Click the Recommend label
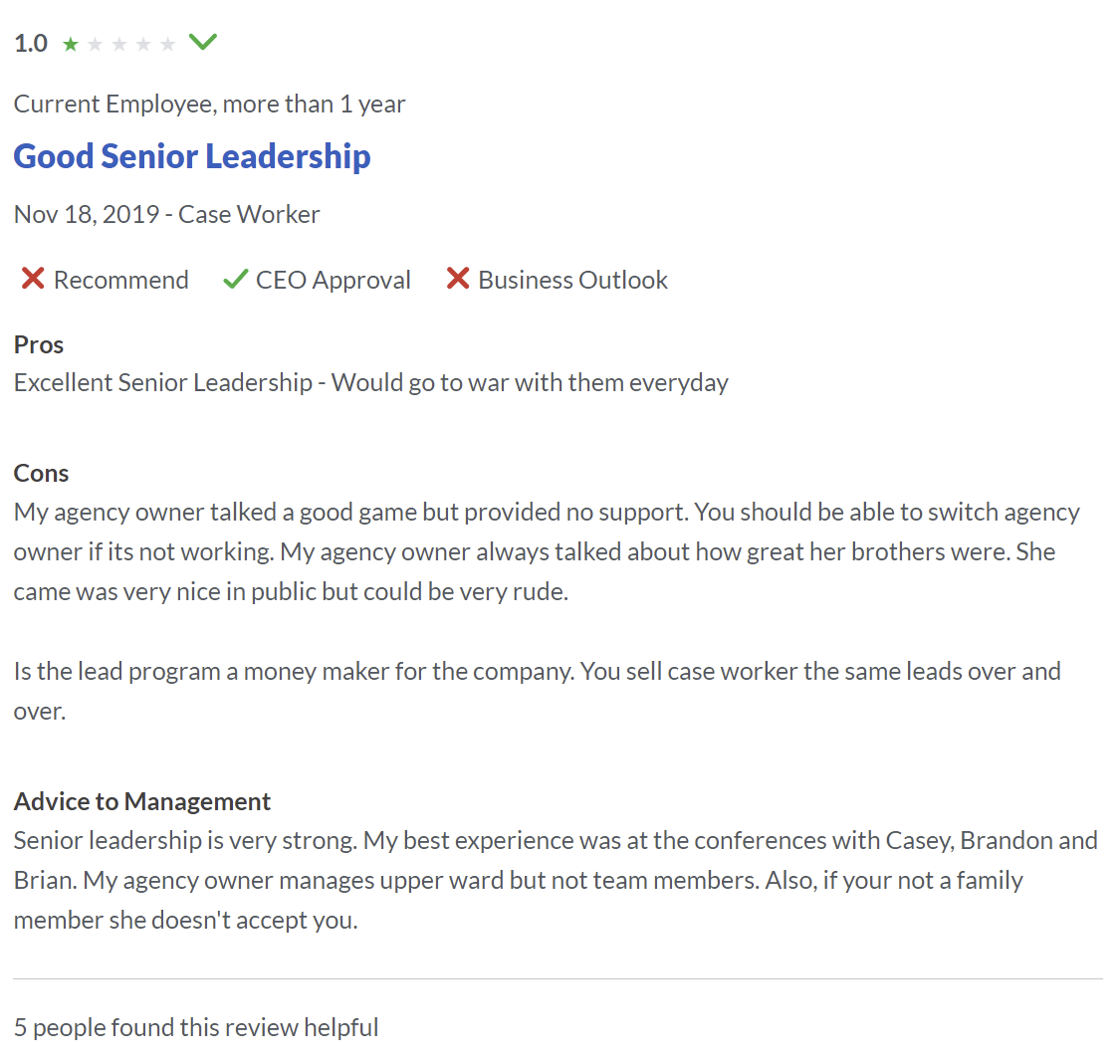This screenshot has height=1064, width=1120. pyautogui.click(x=120, y=280)
